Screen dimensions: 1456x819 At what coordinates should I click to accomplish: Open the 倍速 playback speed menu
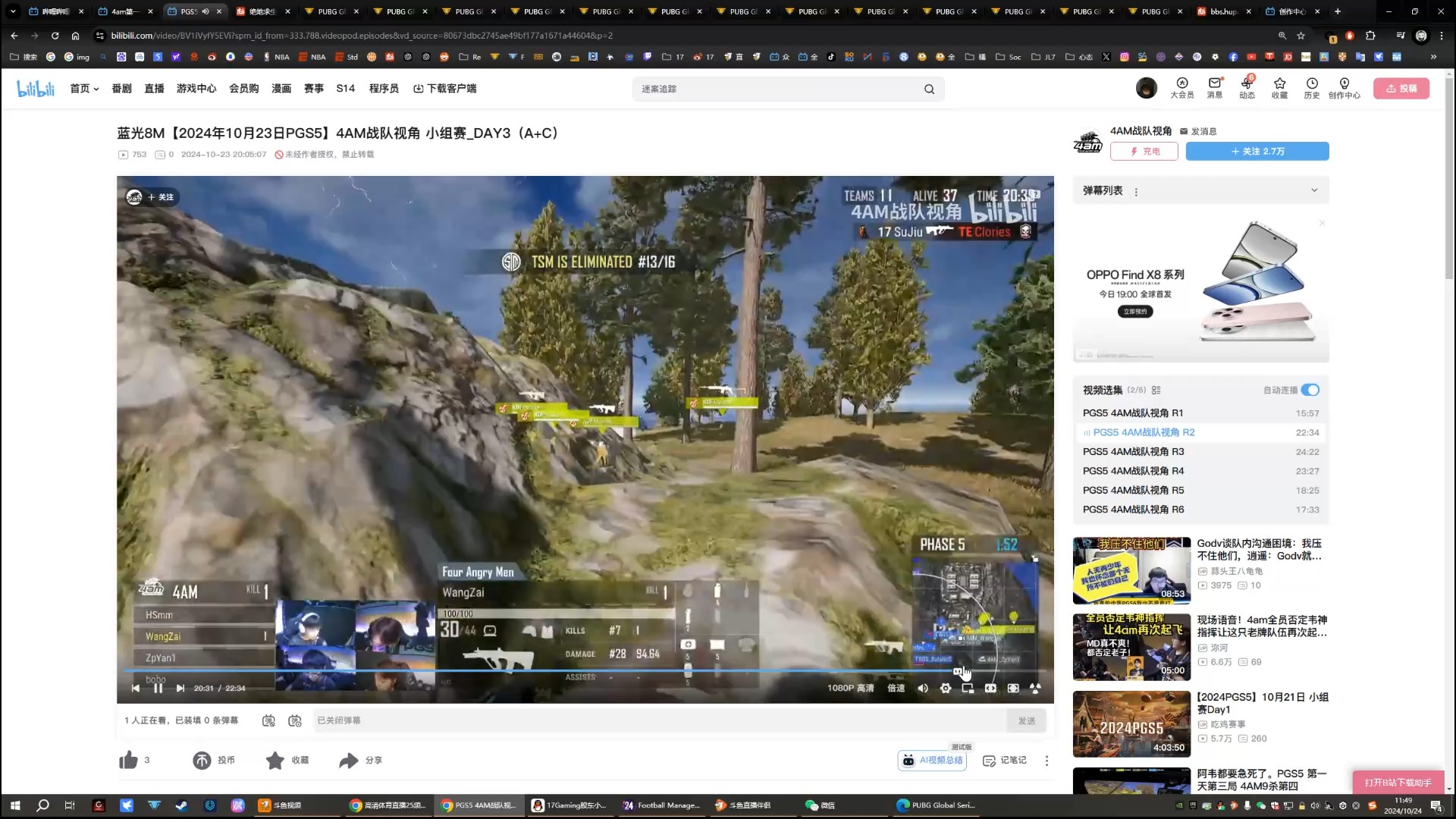(x=896, y=689)
